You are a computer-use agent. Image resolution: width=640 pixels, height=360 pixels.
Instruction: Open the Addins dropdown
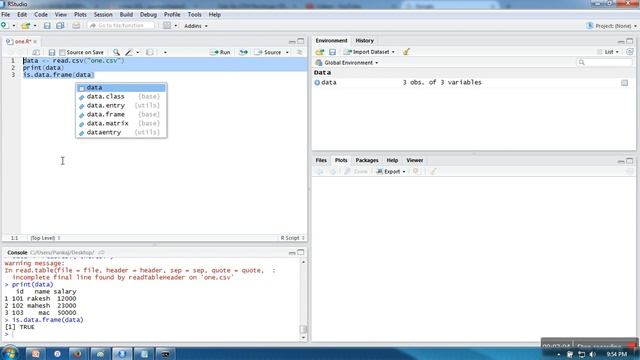coord(196,26)
